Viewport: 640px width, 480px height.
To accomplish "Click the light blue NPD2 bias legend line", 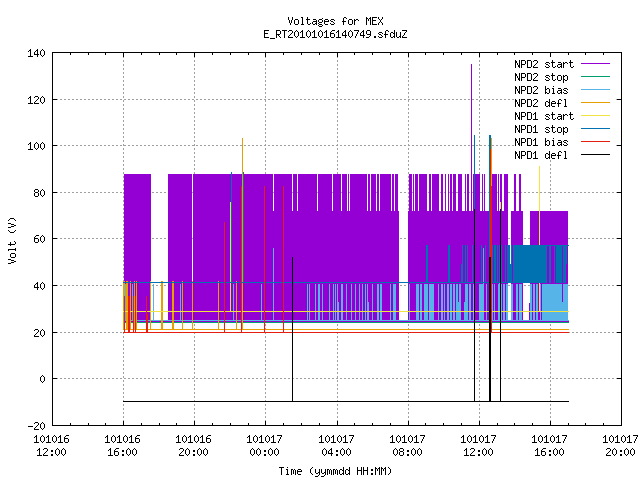I will click(595, 89).
